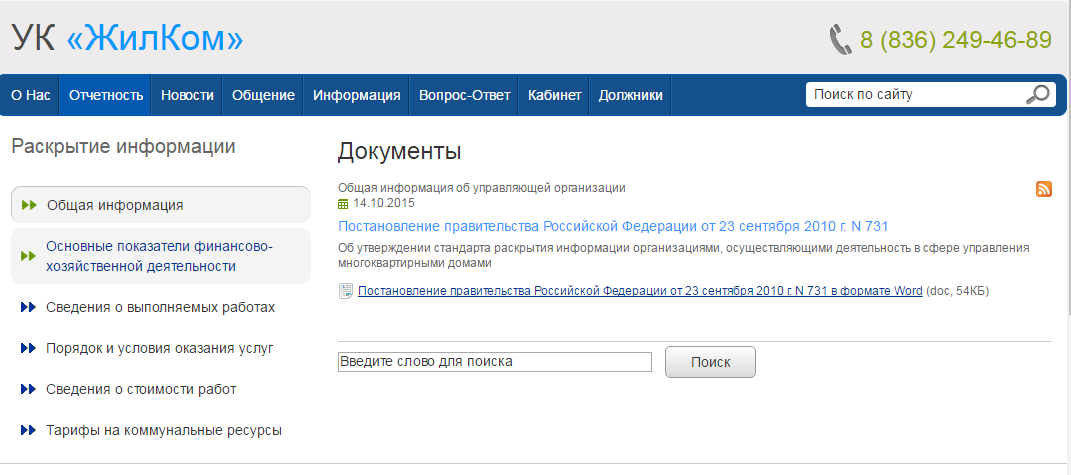Open Сведения о выполняемых работах sidebar item
Image resolution: width=1071 pixels, height=475 pixels.
pyautogui.click(x=161, y=308)
